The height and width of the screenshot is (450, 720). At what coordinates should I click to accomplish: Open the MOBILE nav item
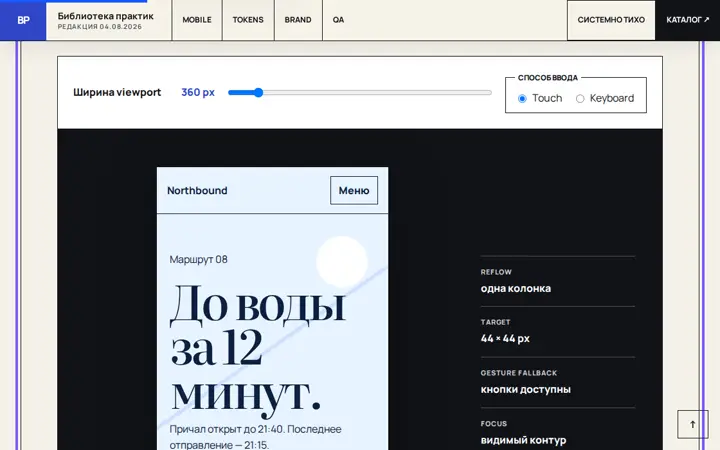coord(197,20)
